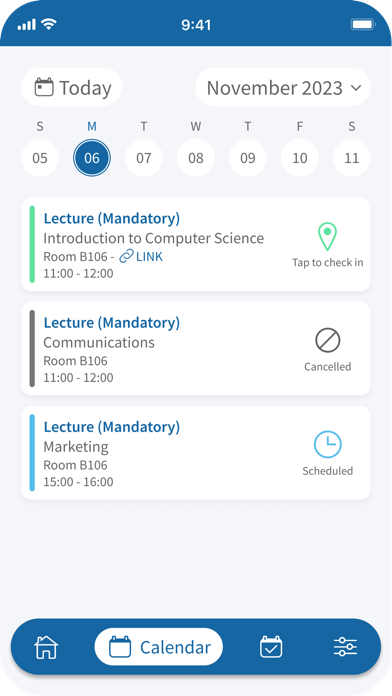Click the chevron next to November 2023
This screenshot has height=696, width=392.
(x=356, y=87)
